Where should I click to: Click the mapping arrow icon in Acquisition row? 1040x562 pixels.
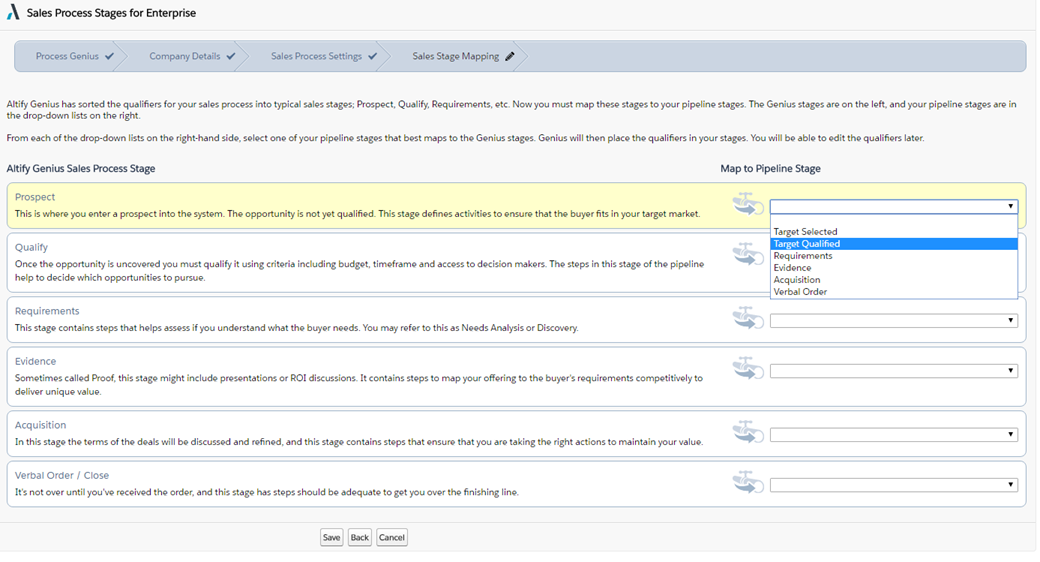(x=748, y=432)
